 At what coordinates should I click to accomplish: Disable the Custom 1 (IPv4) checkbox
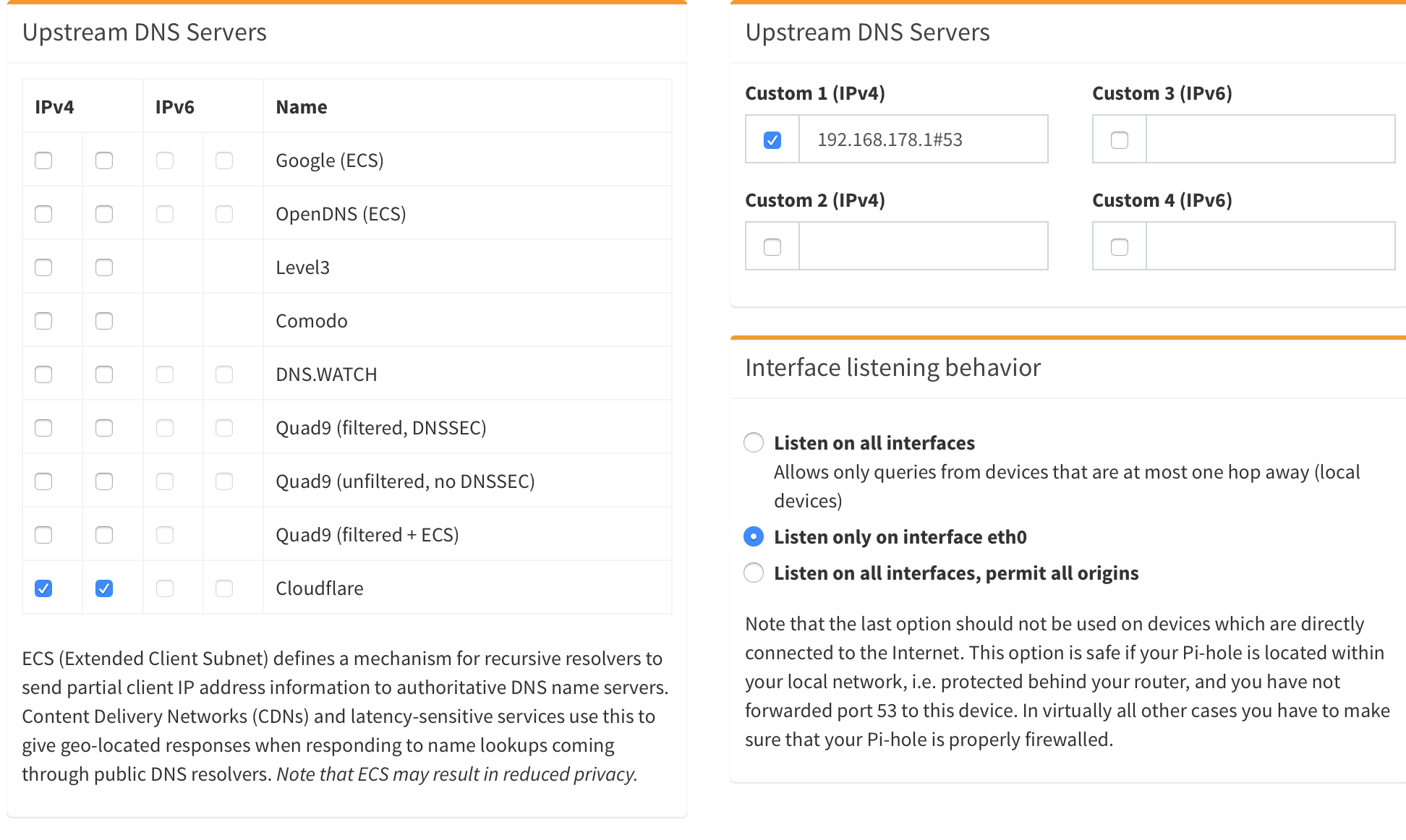pyautogui.click(x=772, y=140)
